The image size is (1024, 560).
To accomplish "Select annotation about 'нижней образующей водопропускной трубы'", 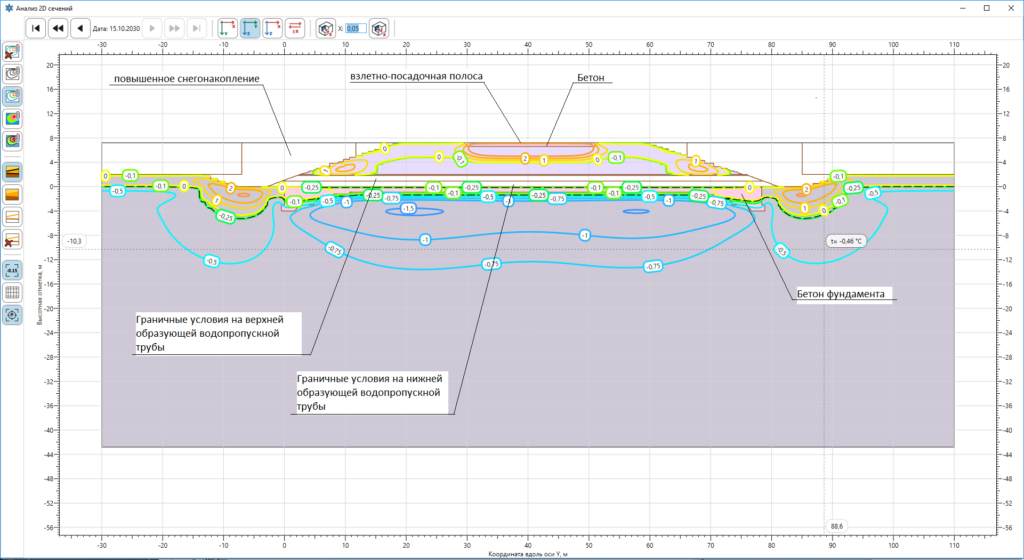I will pos(370,392).
